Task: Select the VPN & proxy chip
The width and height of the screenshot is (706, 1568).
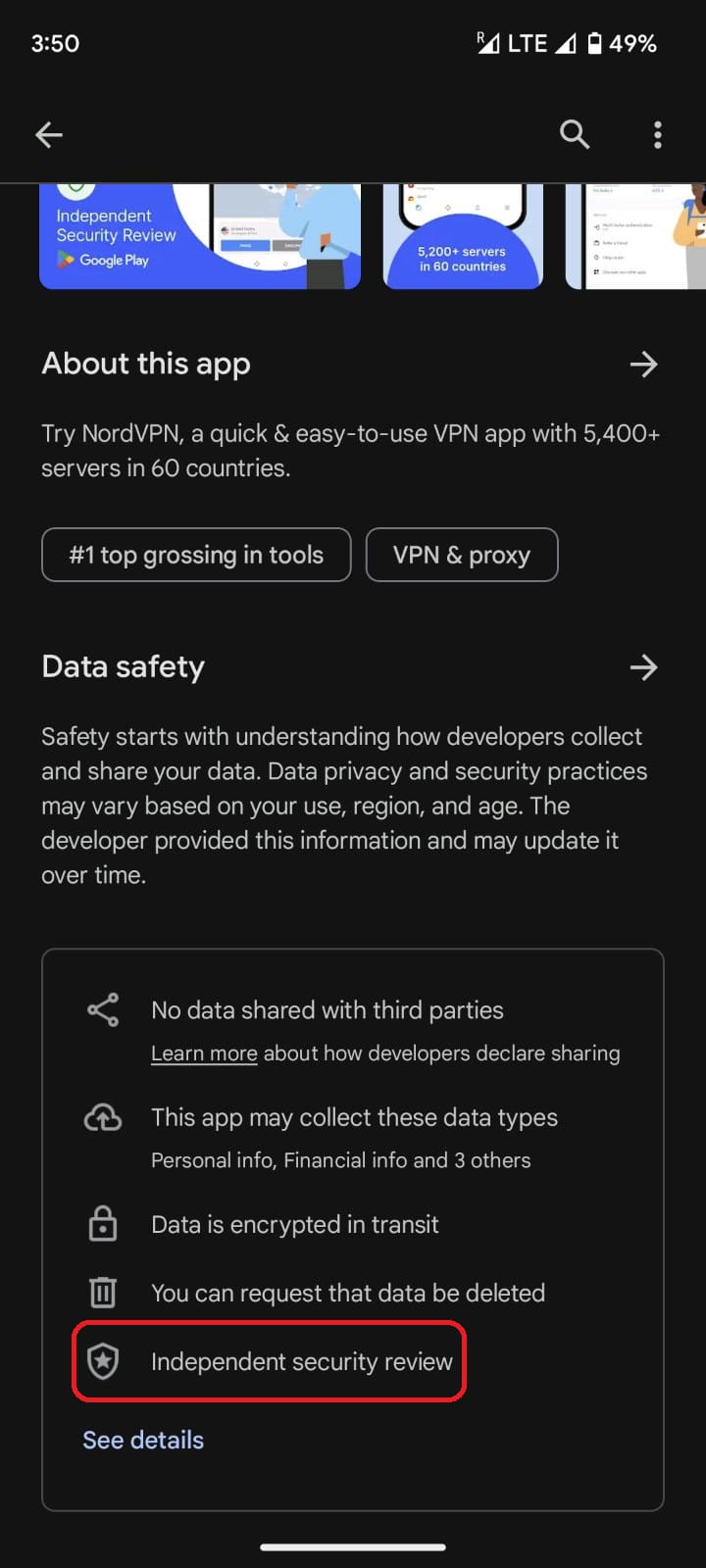Action: (462, 555)
